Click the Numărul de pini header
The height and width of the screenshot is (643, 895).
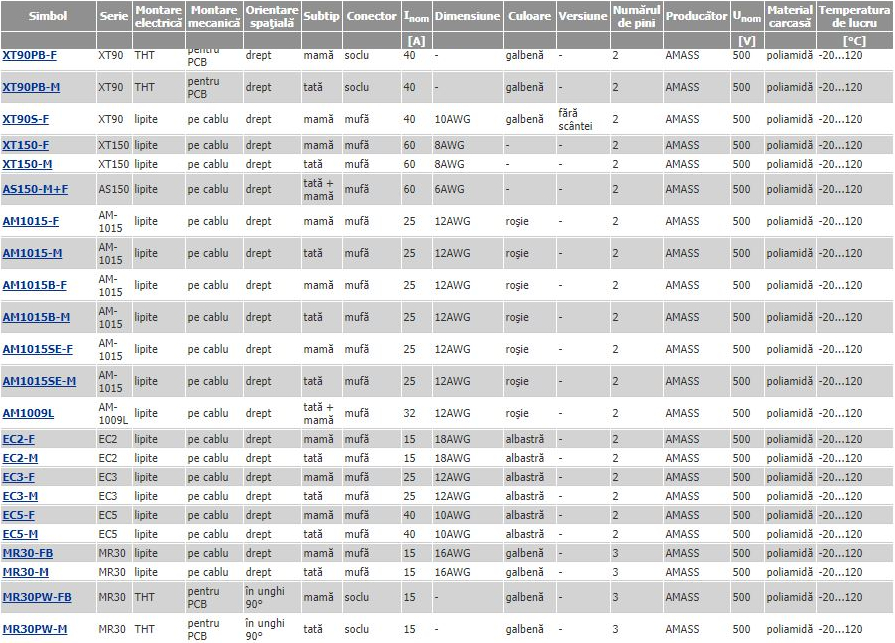(636, 17)
